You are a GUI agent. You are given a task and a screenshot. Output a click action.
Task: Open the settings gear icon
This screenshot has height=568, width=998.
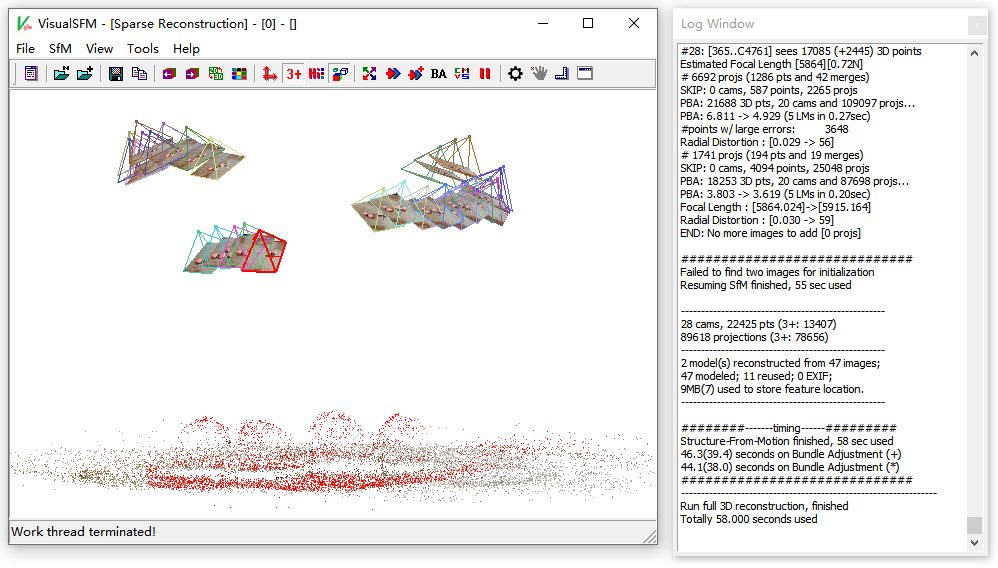click(x=515, y=74)
